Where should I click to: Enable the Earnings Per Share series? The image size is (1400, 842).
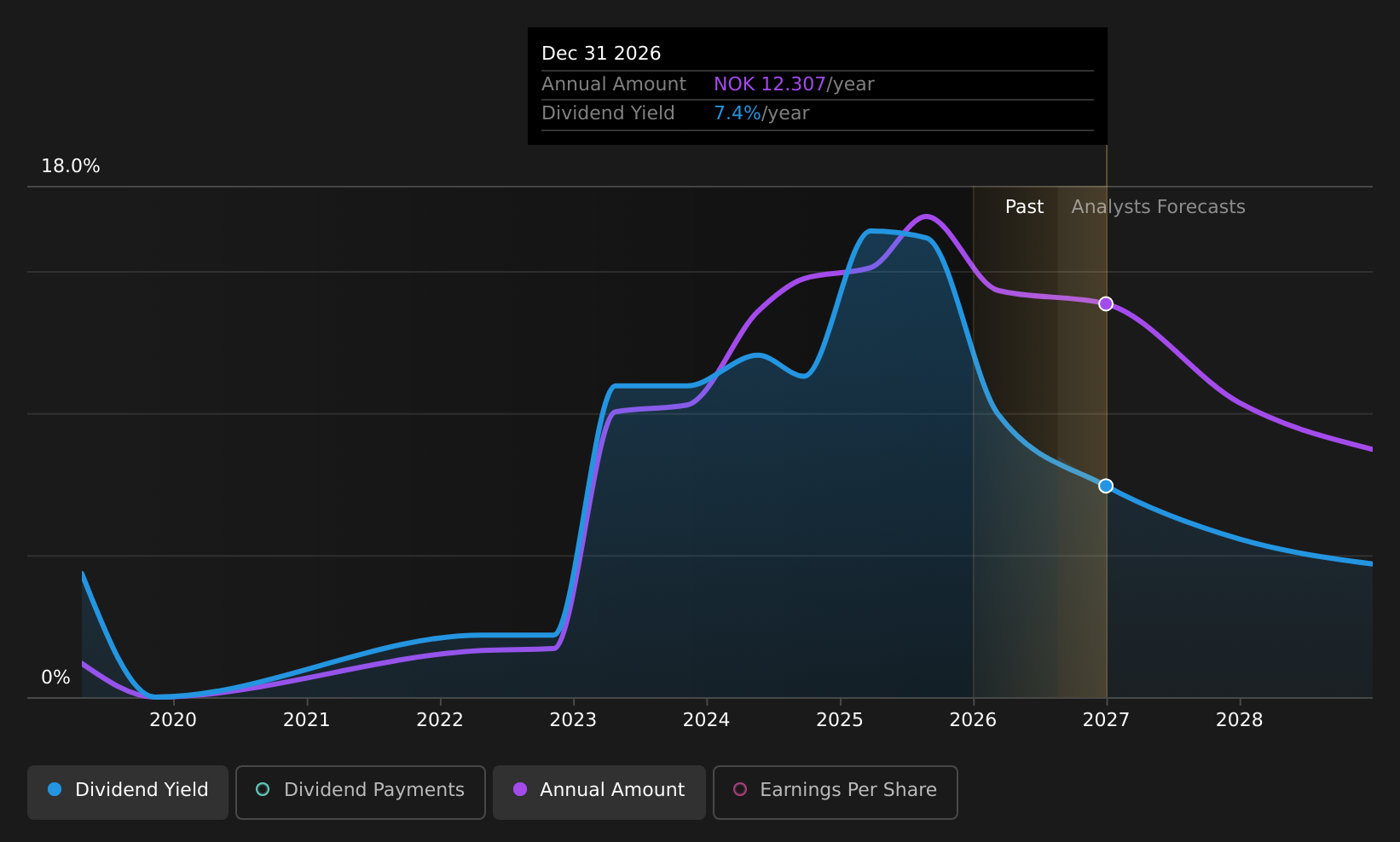pyautogui.click(x=836, y=792)
